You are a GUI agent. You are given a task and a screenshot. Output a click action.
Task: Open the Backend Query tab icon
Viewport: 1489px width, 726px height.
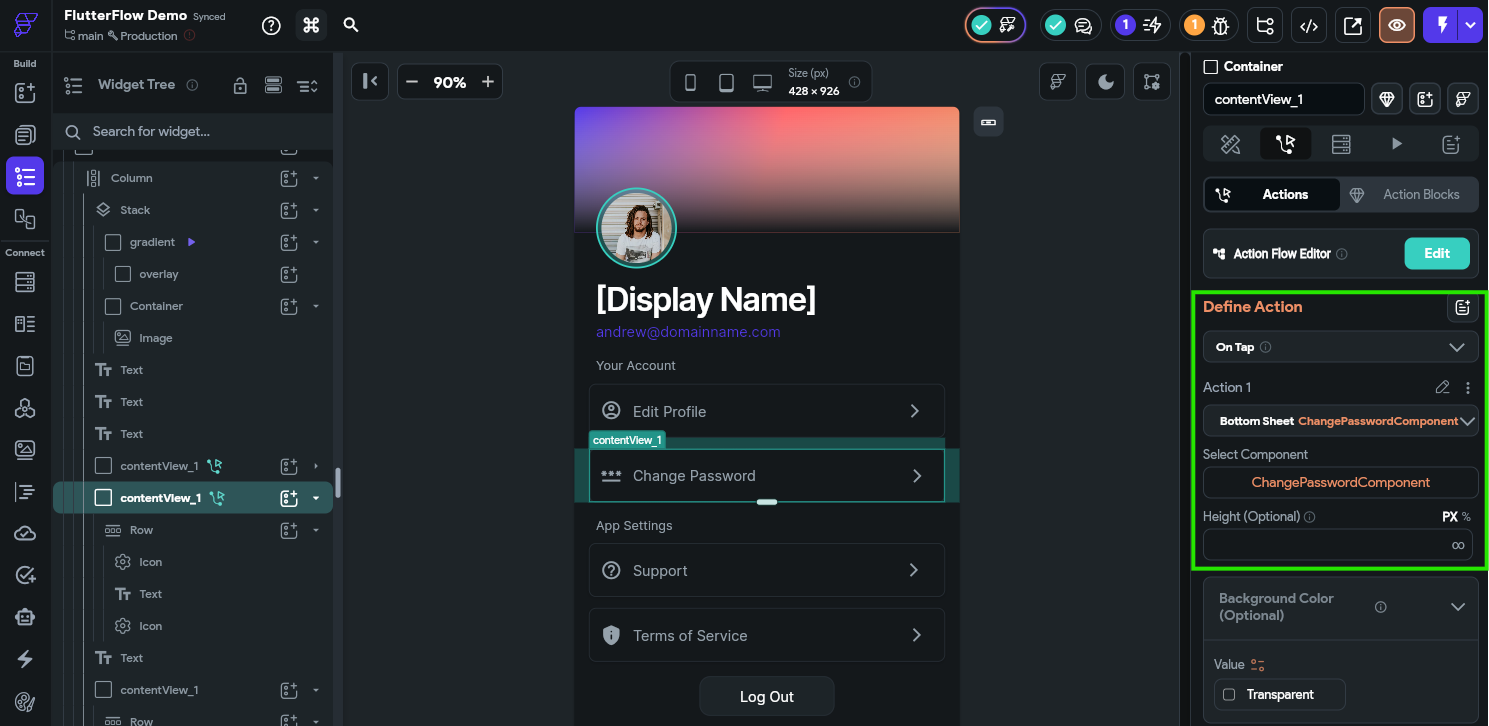pyautogui.click(x=1341, y=144)
